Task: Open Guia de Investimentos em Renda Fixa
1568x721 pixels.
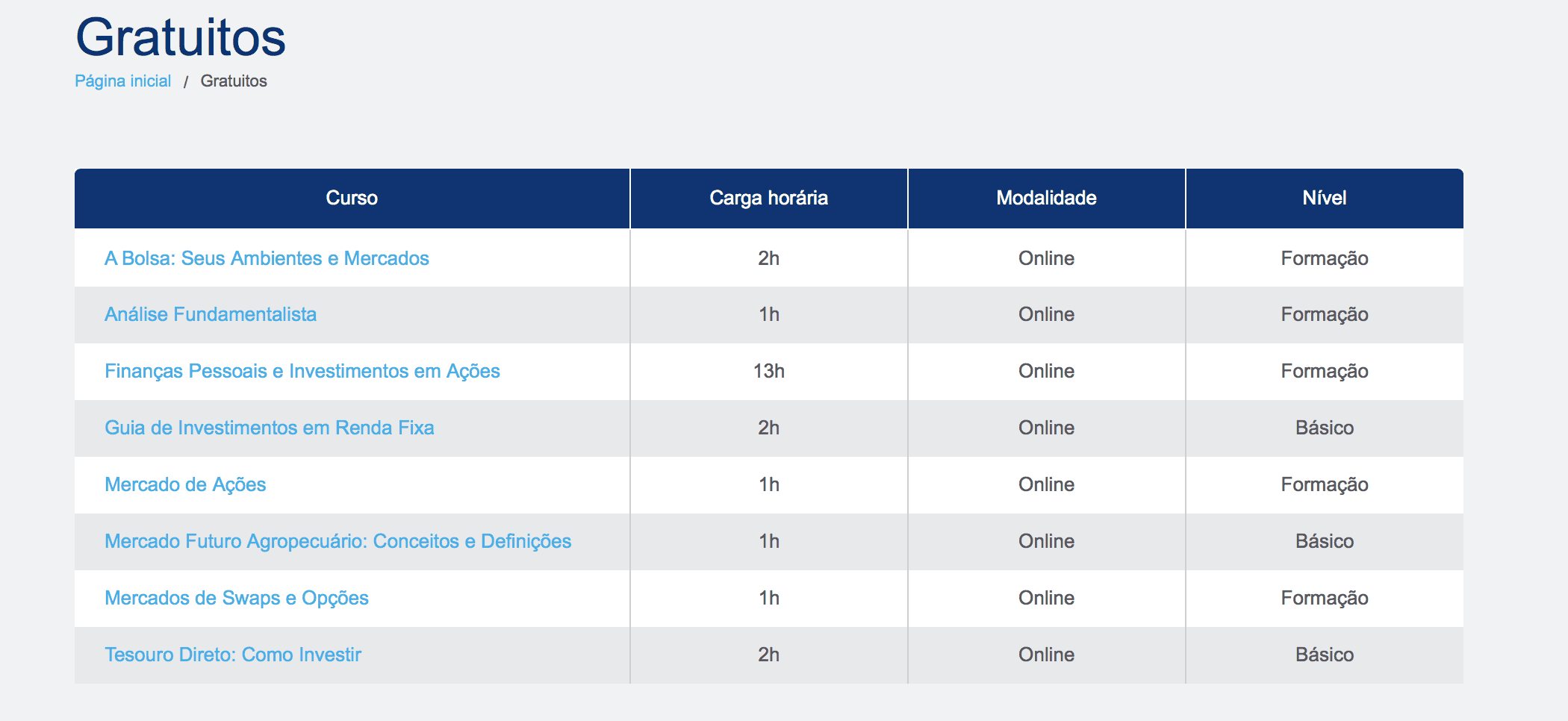Action: [269, 428]
